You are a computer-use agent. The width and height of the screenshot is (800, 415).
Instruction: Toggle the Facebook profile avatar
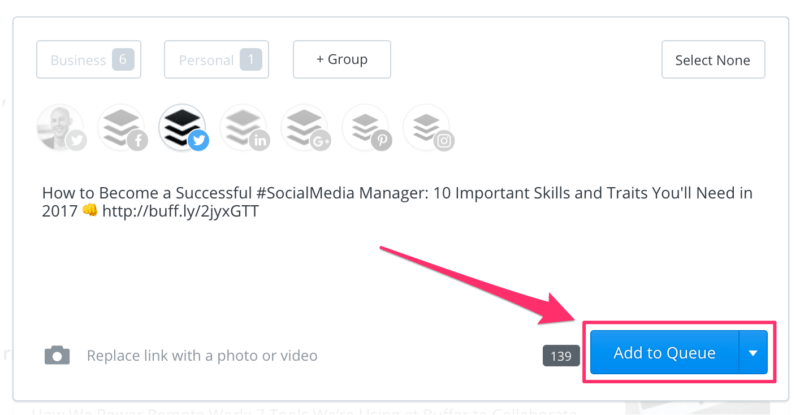coord(122,128)
